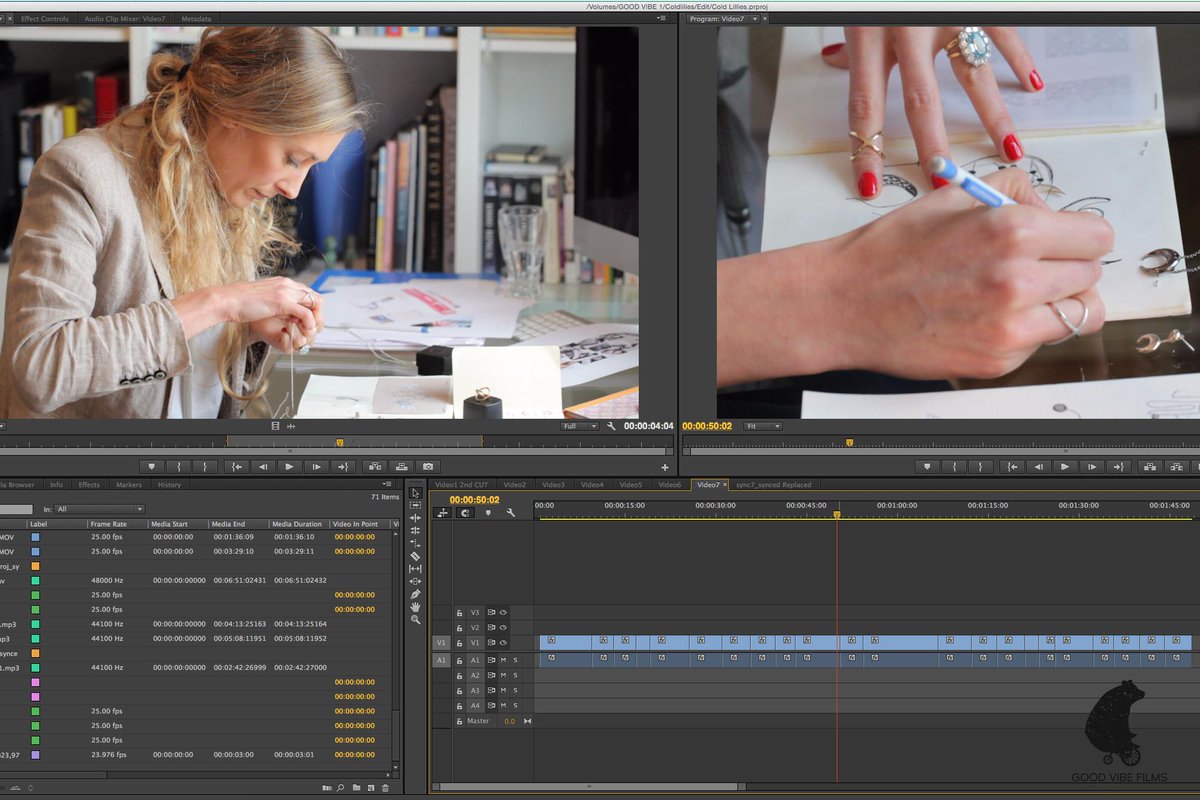
Task: Open Program monitor zoom dropdown Fit
Action: pos(762,426)
